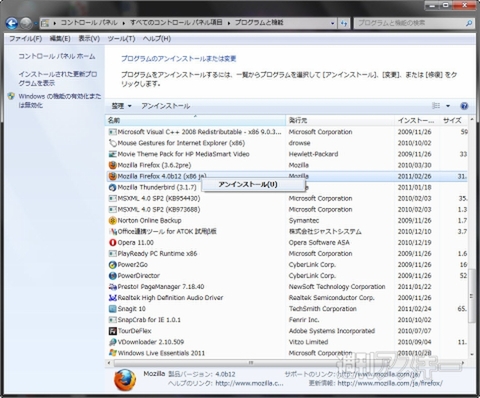
Task: Expand the arrow after すべてのコントロールパネル項目
Action: (x=229, y=23)
